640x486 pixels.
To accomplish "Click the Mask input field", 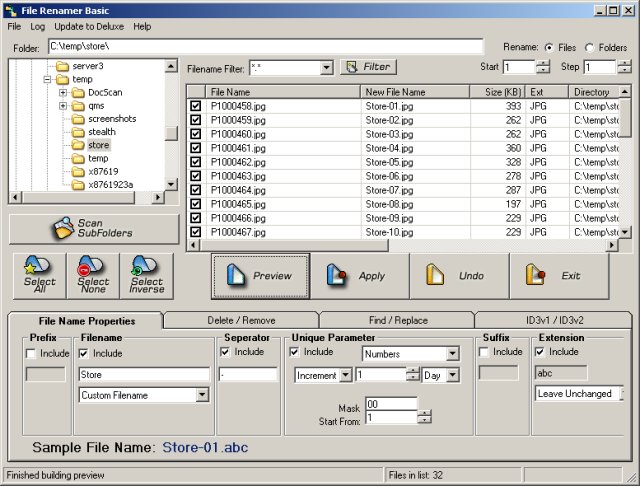I will pos(391,404).
